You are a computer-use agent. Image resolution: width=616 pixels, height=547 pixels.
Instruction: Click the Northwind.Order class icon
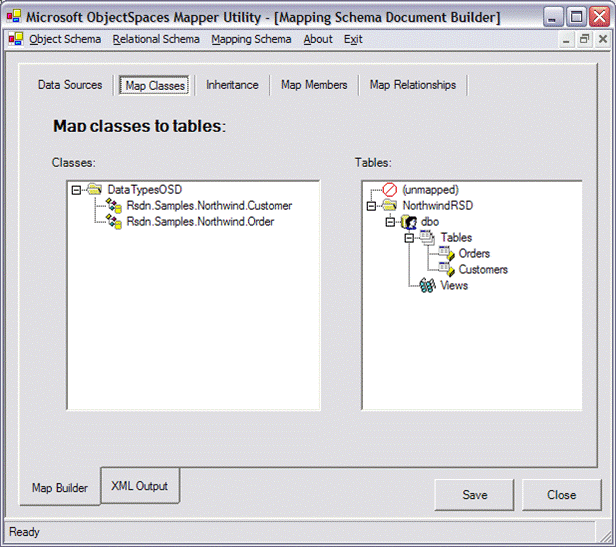click(x=114, y=221)
